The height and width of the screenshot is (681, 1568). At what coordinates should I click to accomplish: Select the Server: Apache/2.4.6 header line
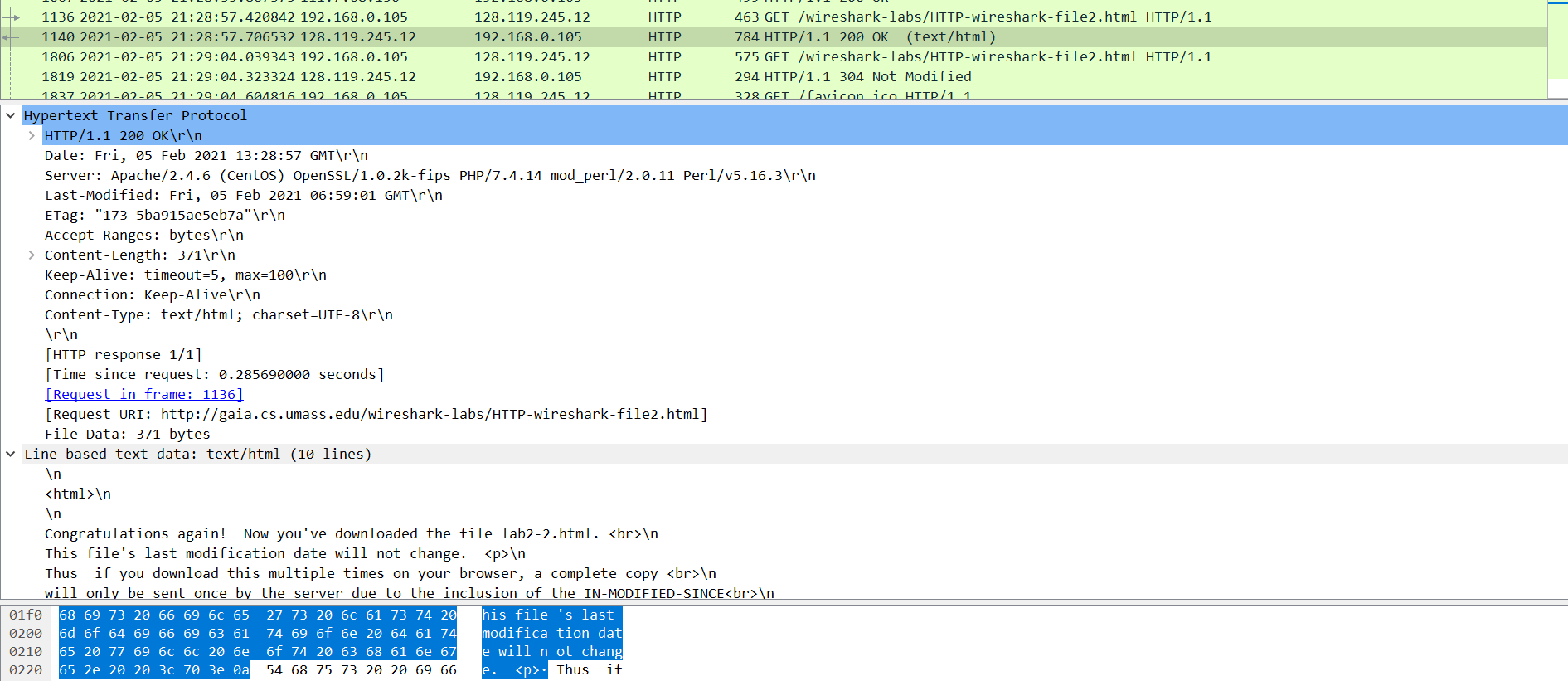tap(430, 175)
